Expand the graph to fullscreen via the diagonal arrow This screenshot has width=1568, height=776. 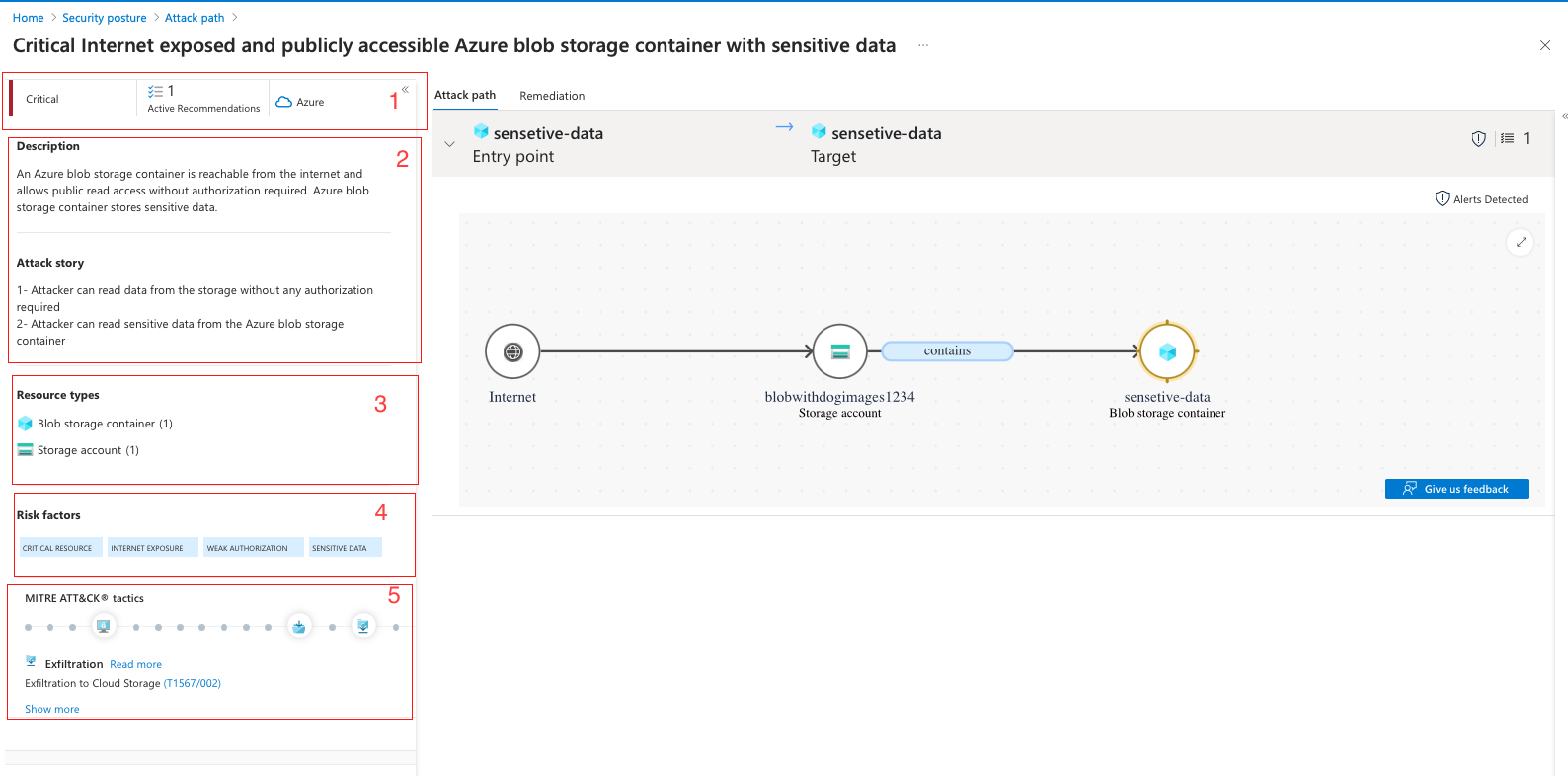point(1521,242)
